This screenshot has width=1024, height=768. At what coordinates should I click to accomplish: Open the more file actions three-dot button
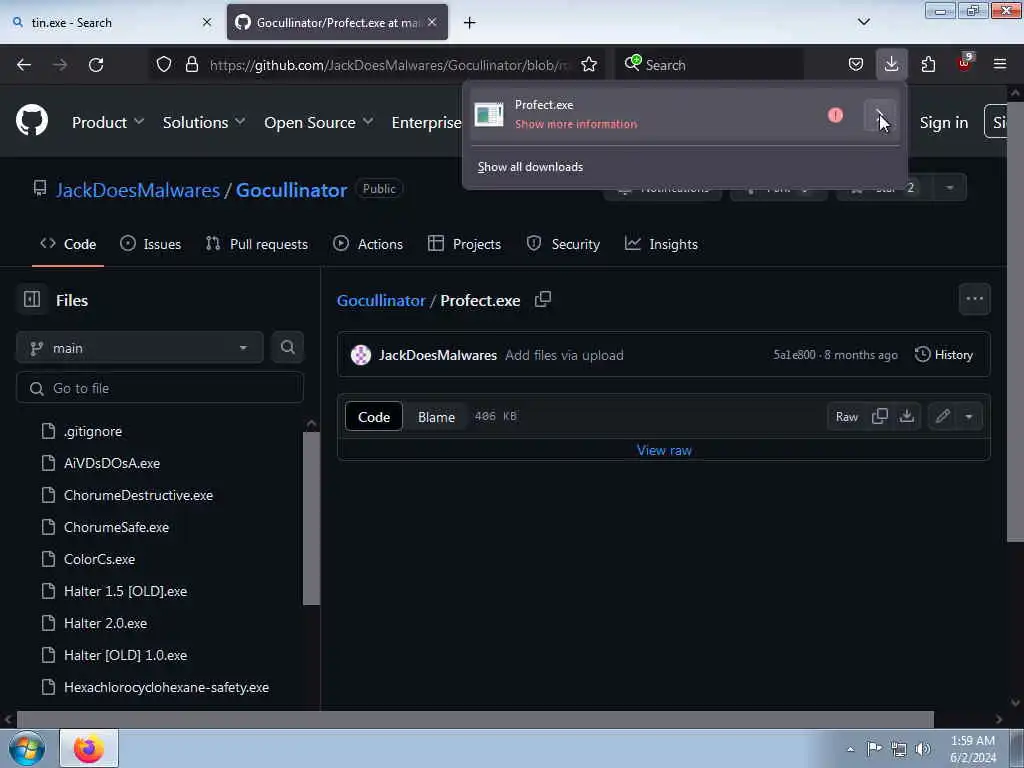point(974,299)
